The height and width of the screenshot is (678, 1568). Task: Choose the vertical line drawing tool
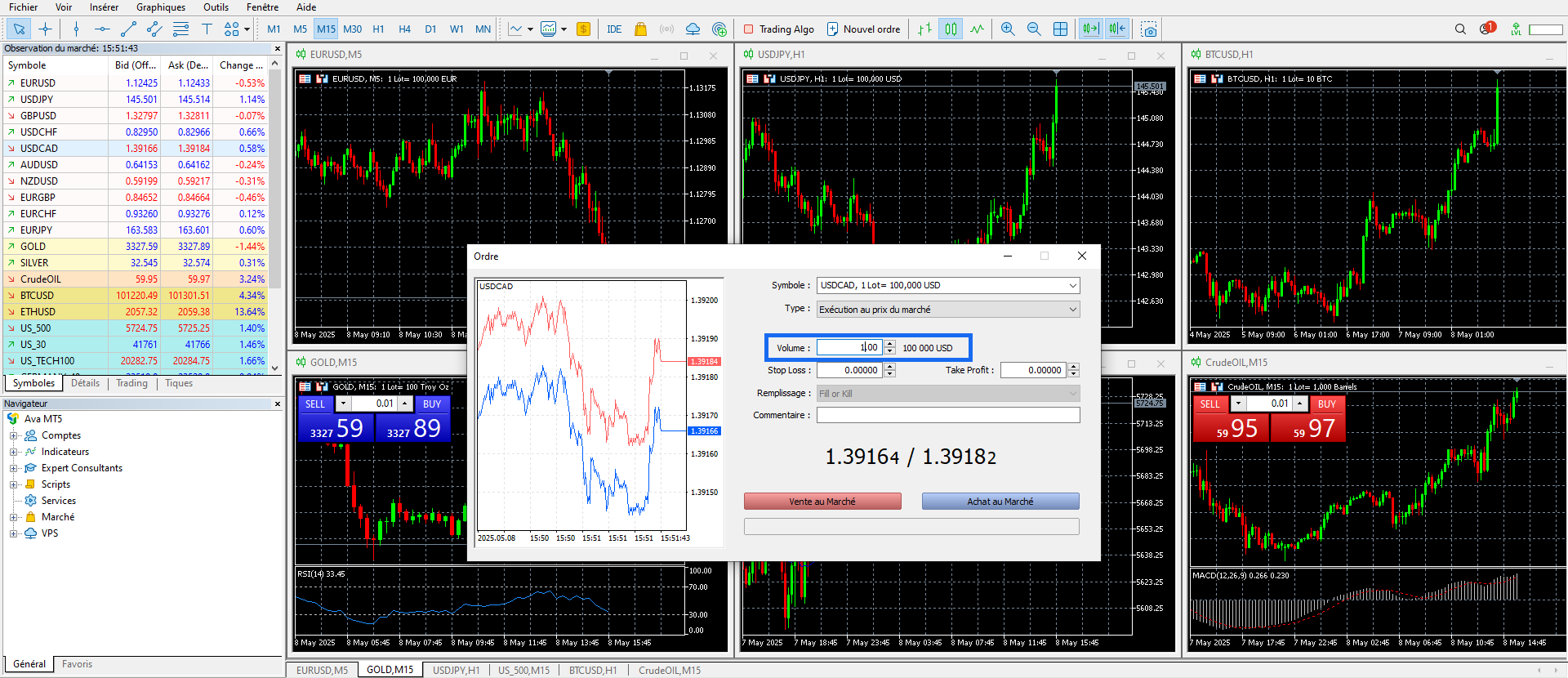[76, 29]
